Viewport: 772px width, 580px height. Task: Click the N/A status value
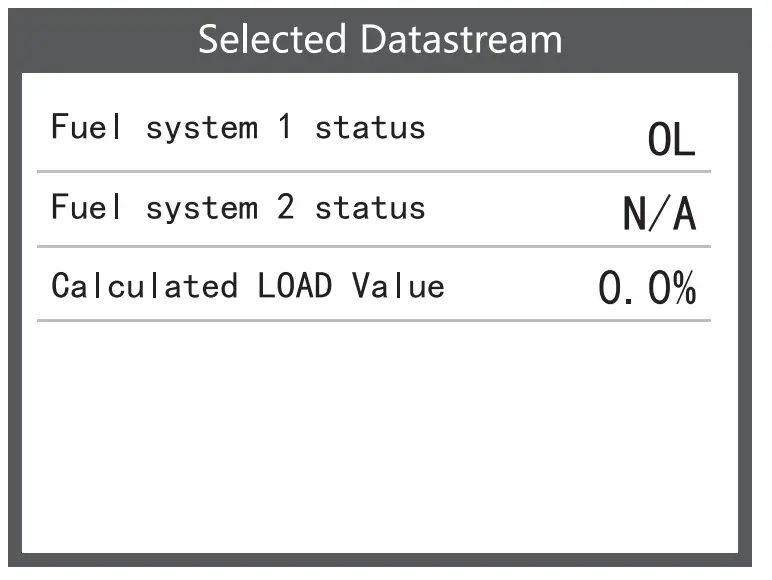(659, 214)
